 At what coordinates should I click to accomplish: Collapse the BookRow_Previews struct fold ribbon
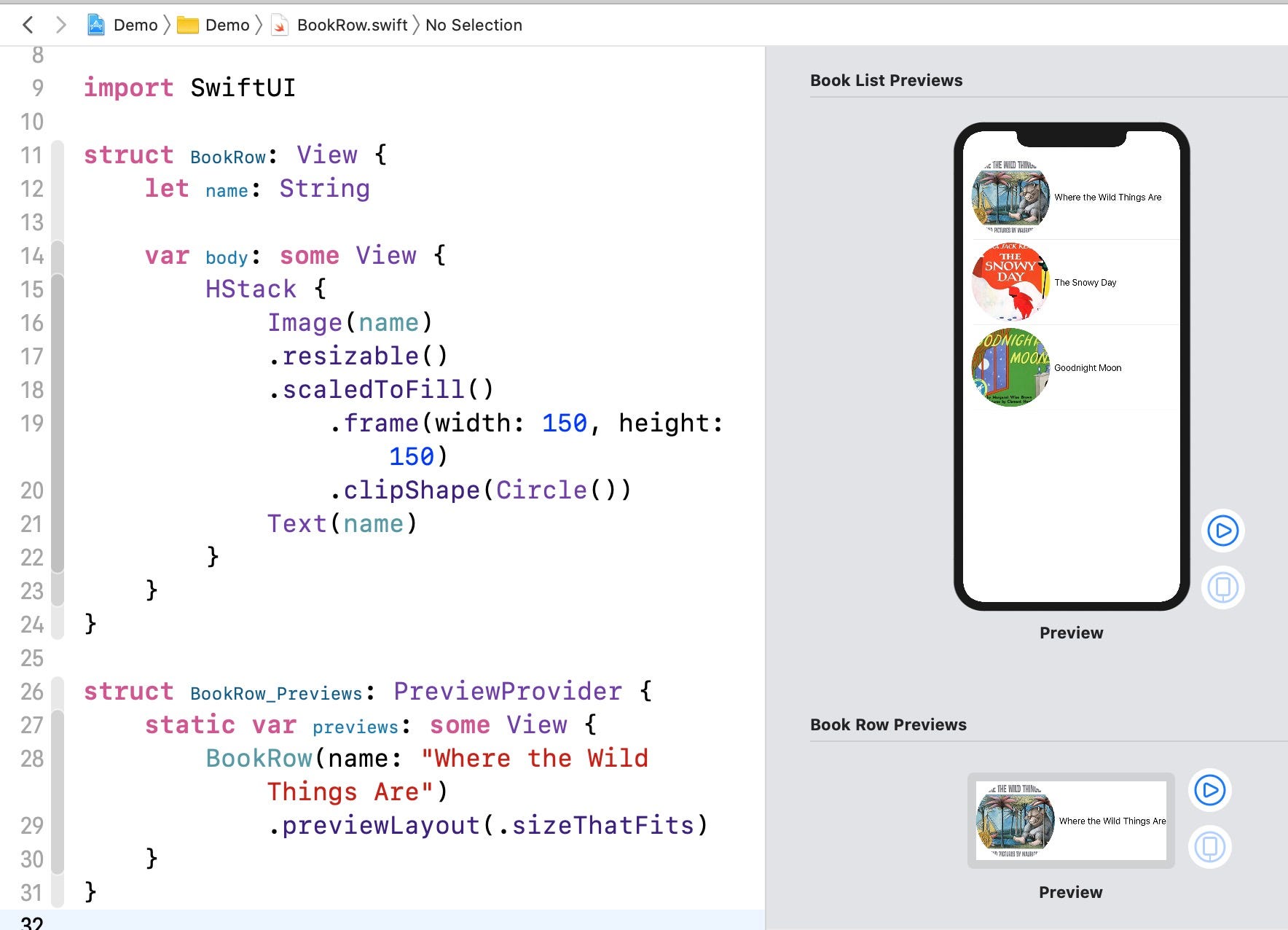click(56, 692)
